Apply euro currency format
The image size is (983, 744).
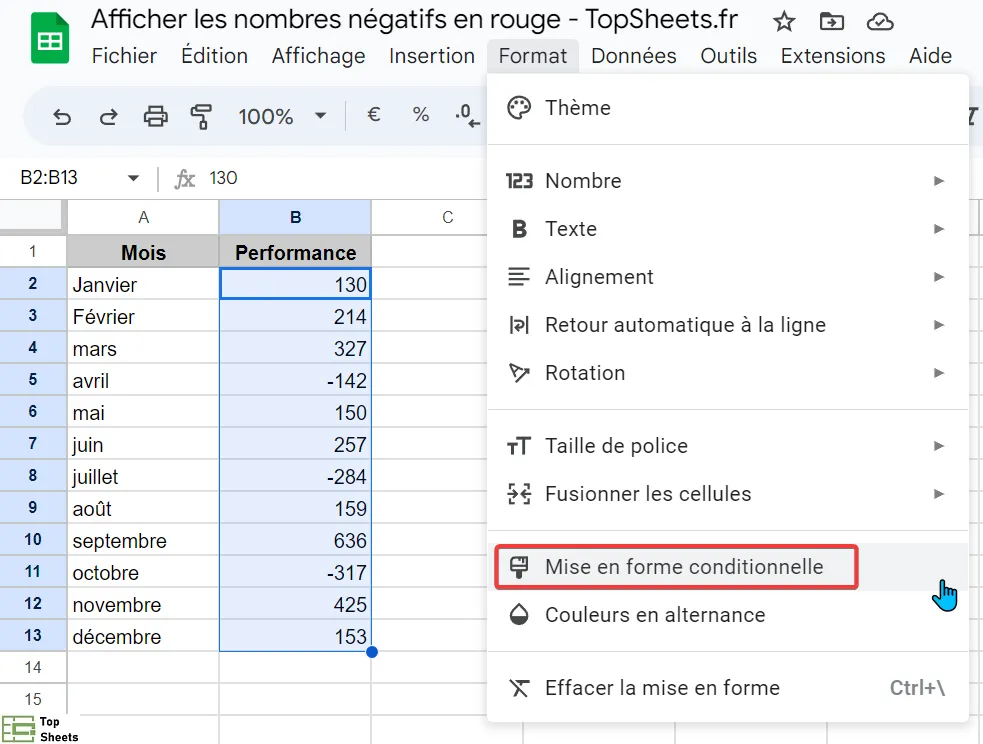(374, 115)
